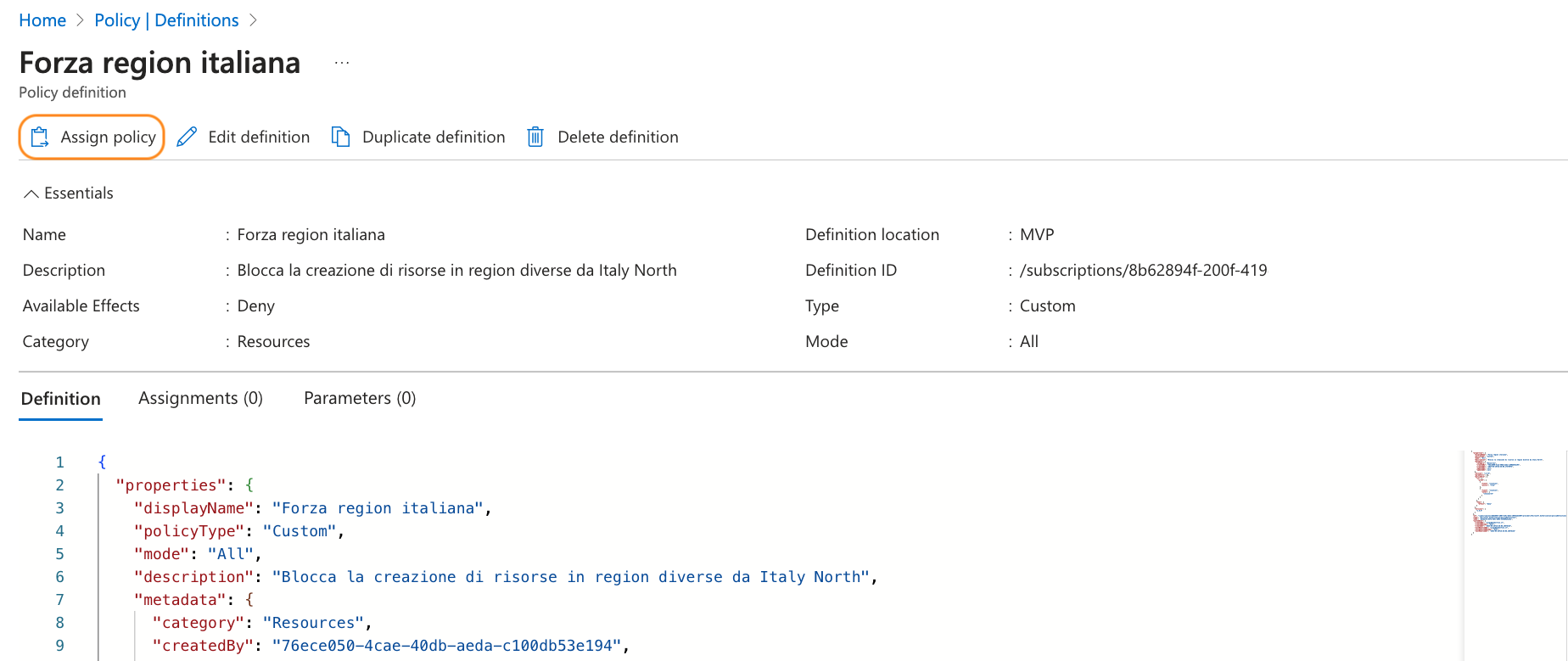
Task: Open the ellipsis menu beside the page title
Action: point(342,64)
